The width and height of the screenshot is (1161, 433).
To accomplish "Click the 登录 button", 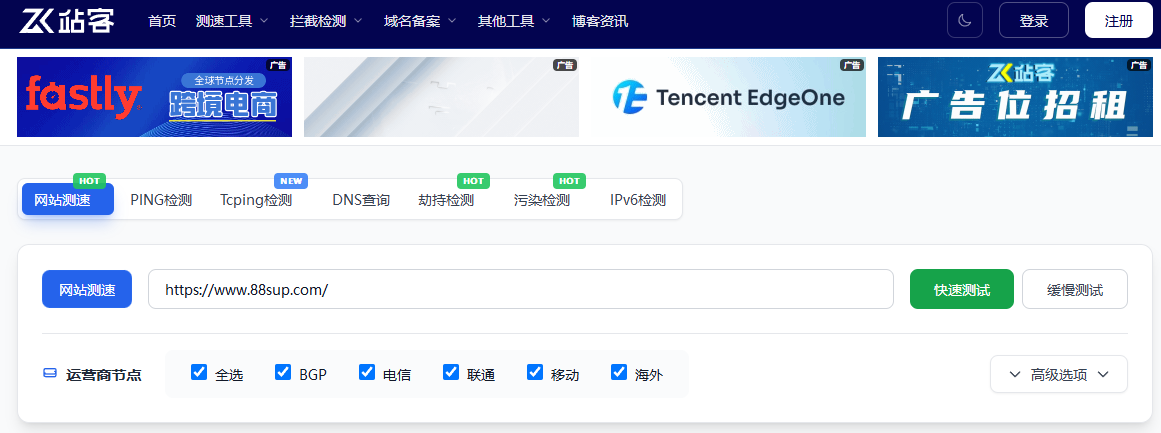I will pyautogui.click(x=1033, y=20).
